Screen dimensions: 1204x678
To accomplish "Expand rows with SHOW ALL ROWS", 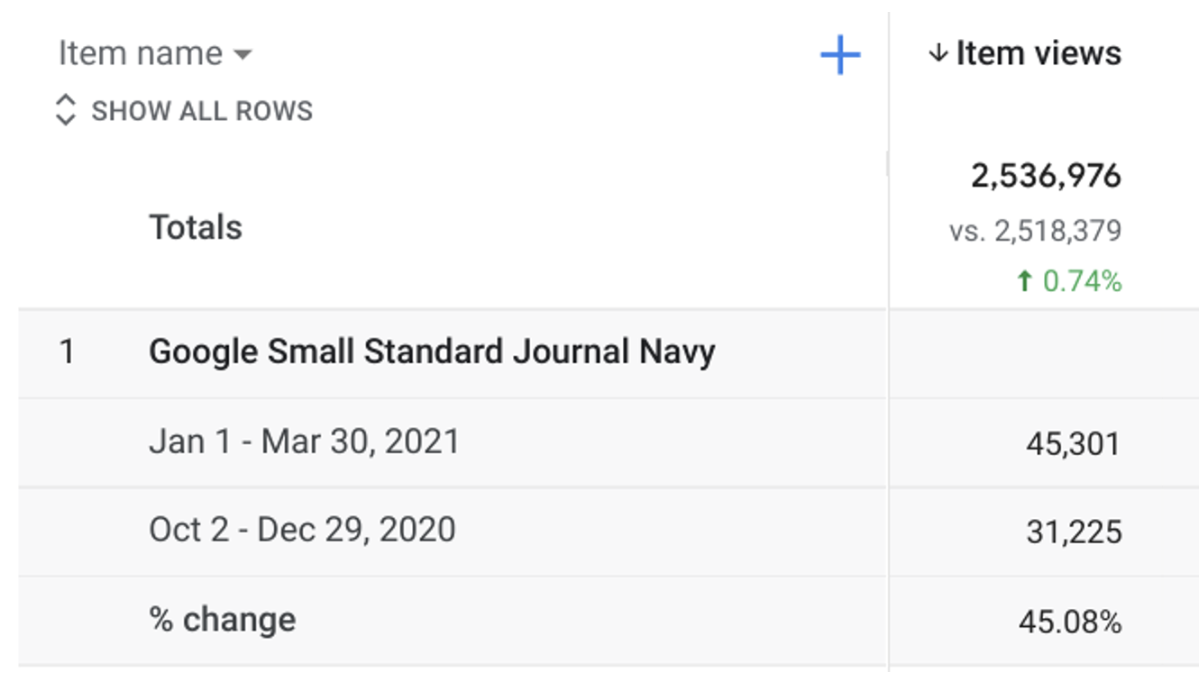I will 184,110.
